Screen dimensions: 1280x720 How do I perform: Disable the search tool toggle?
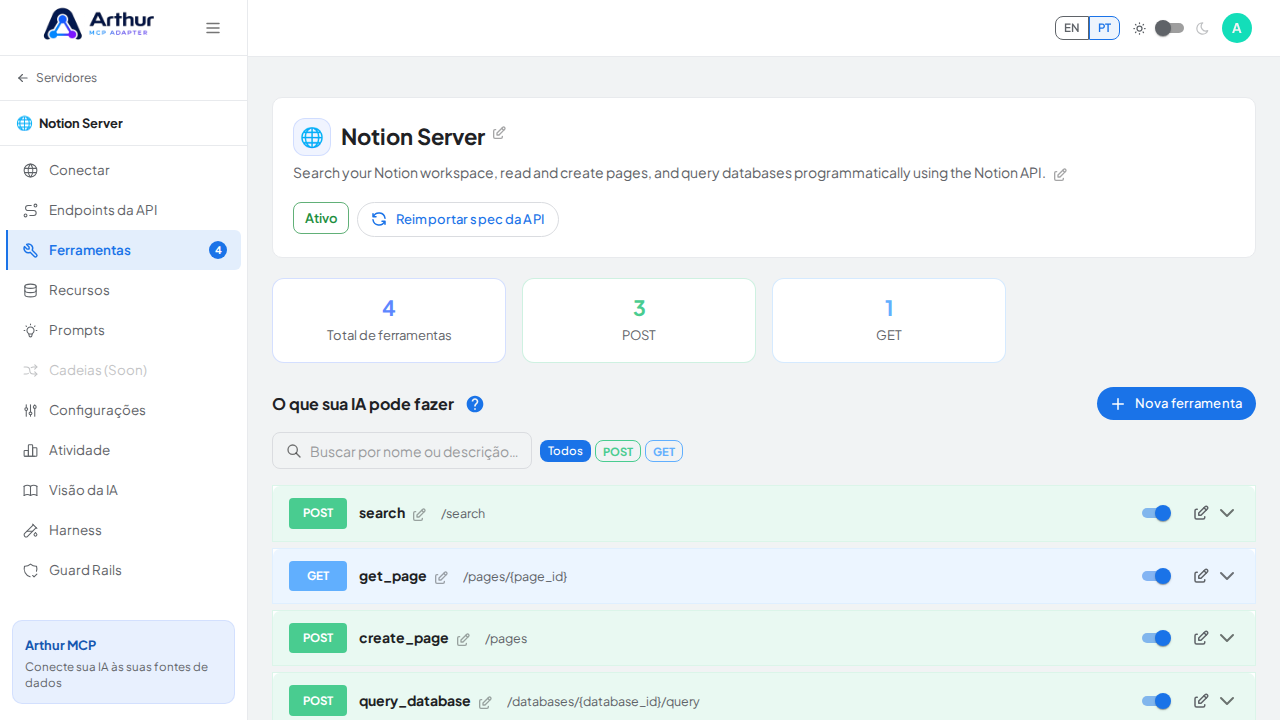[x=1156, y=513]
